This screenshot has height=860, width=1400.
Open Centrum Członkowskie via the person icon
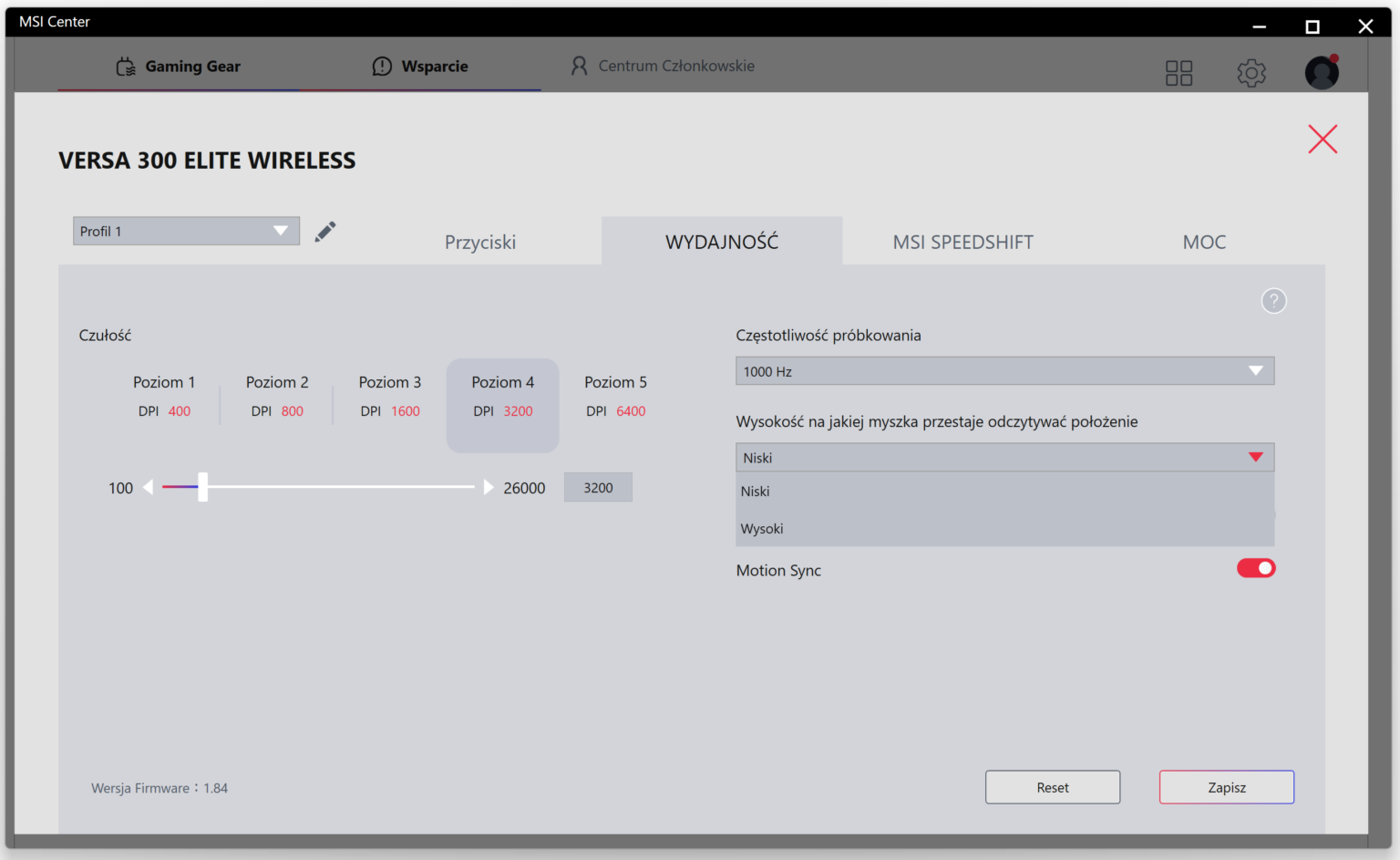579,65
